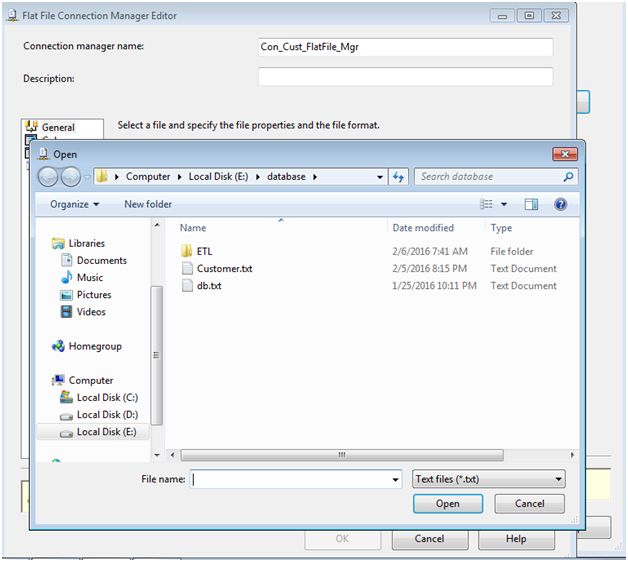Image resolution: width=628 pixels, height=562 pixels.
Task: Click Local Disk (E:) in address path
Action: coord(218,177)
